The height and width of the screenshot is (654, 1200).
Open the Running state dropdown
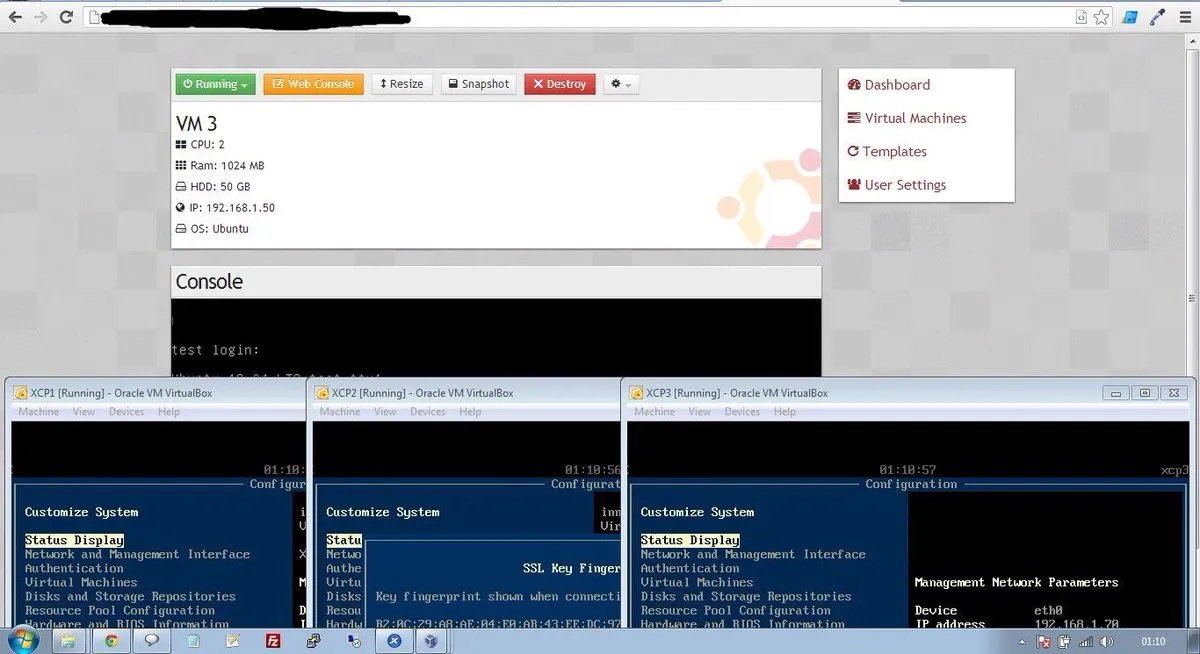(x=215, y=84)
